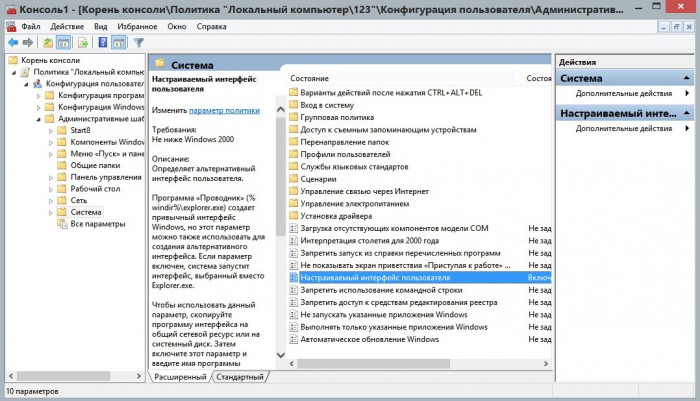700x401 pixels.
Task: Open the параметр политики link
Action: pyautogui.click(x=224, y=110)
